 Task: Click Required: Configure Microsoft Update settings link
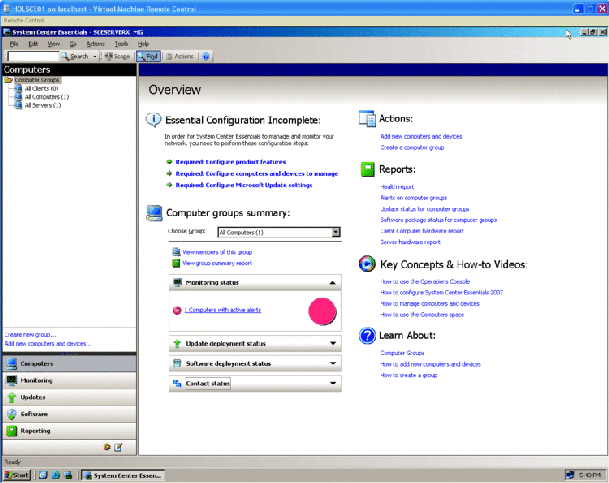244,185
